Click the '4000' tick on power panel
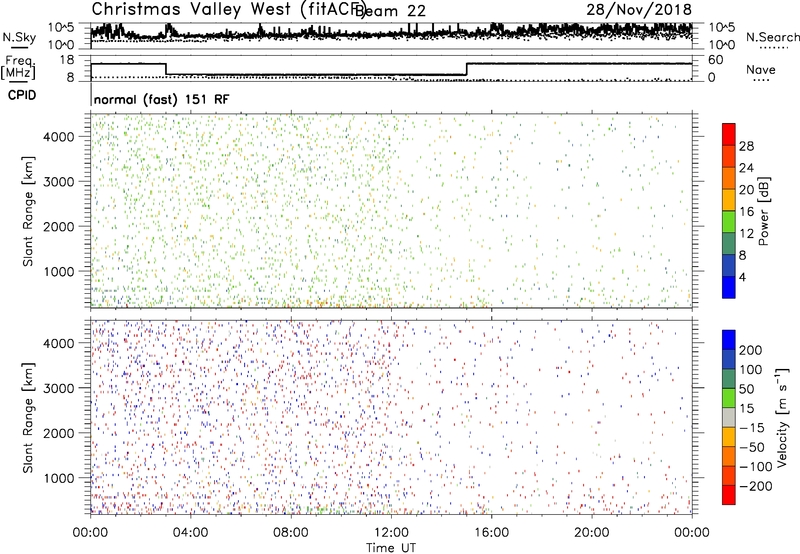The image size is (800, 554). [59, 137]
